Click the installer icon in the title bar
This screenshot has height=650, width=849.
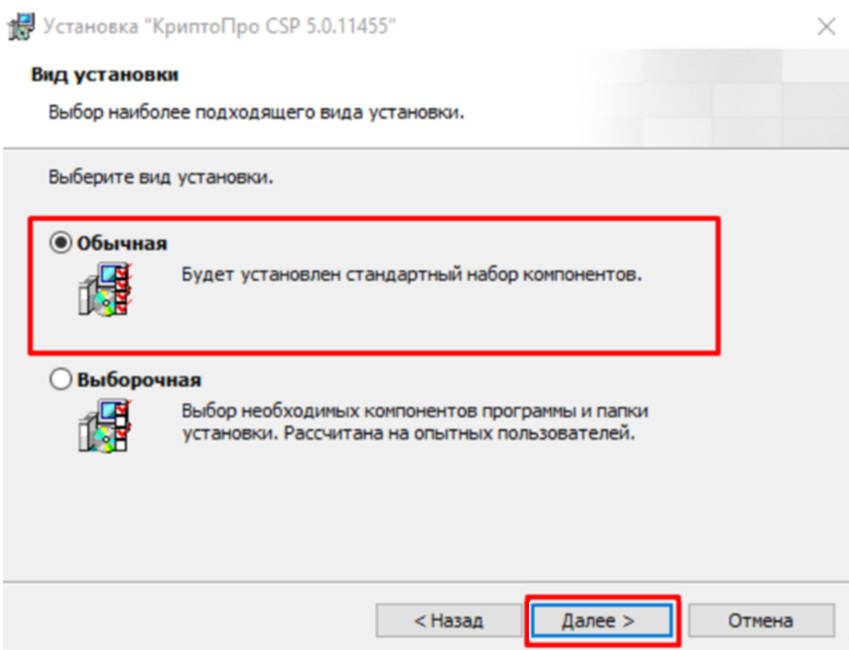(21, 26)
